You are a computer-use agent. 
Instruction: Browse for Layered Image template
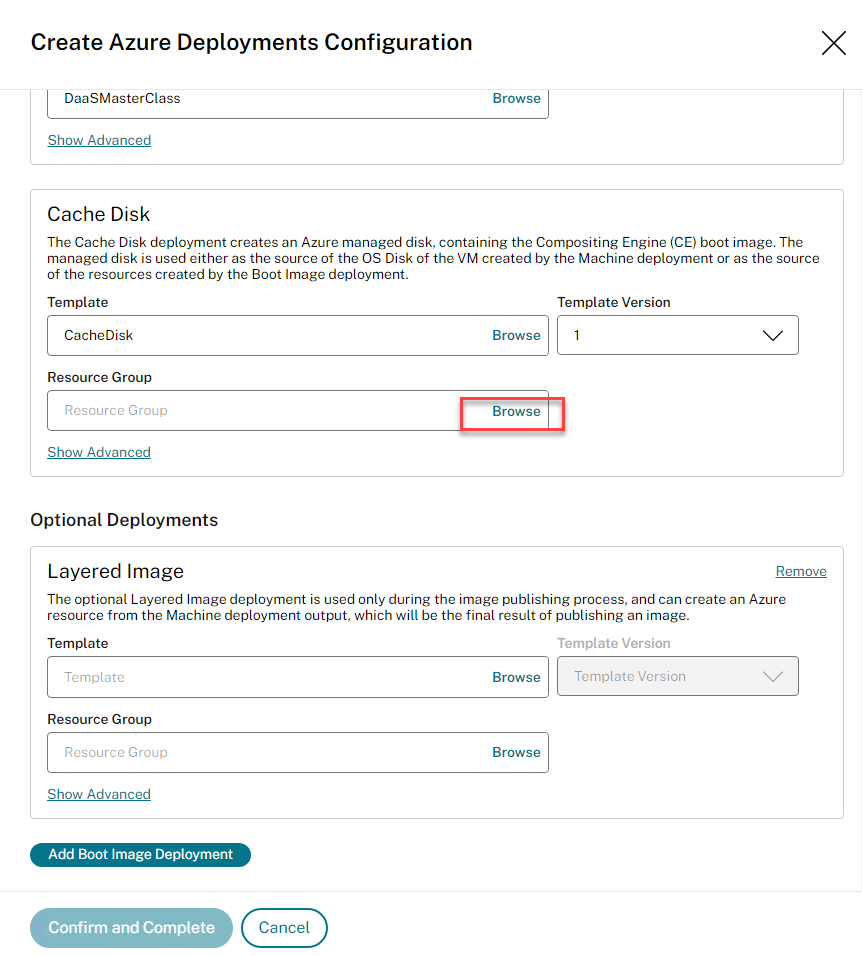516,677
